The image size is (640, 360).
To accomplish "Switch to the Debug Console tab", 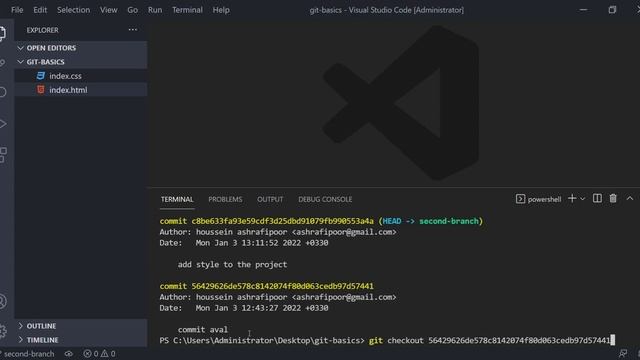I will click(x=325, y=199).
